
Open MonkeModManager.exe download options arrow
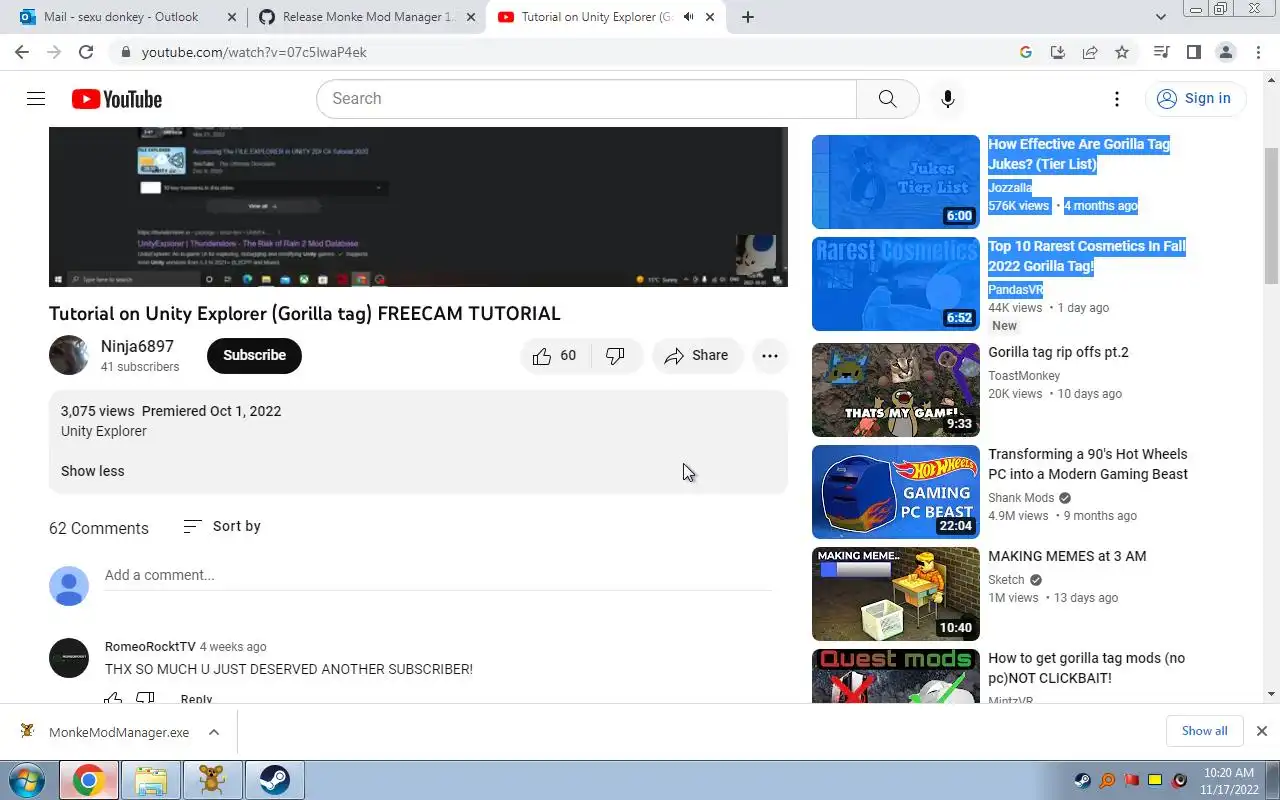tap(214, 732)
